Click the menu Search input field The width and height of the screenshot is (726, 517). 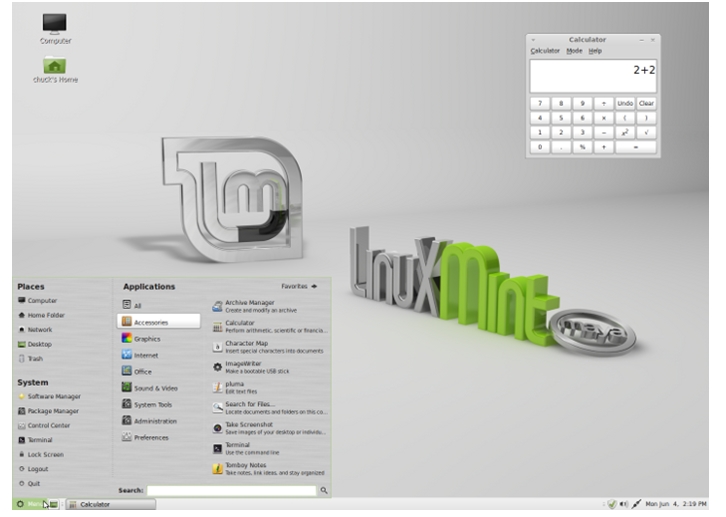232,490
